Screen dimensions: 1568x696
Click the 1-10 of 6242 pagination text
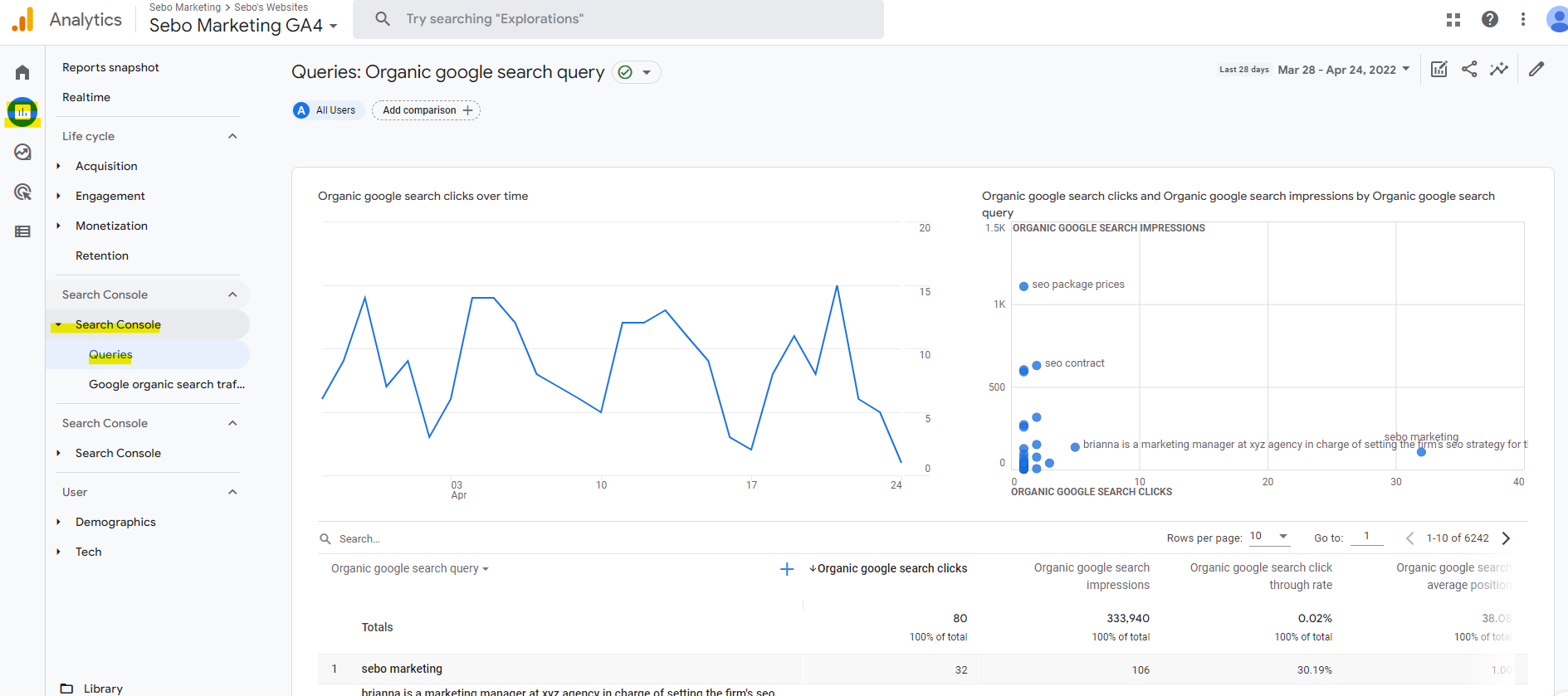tap(1458, 538)
